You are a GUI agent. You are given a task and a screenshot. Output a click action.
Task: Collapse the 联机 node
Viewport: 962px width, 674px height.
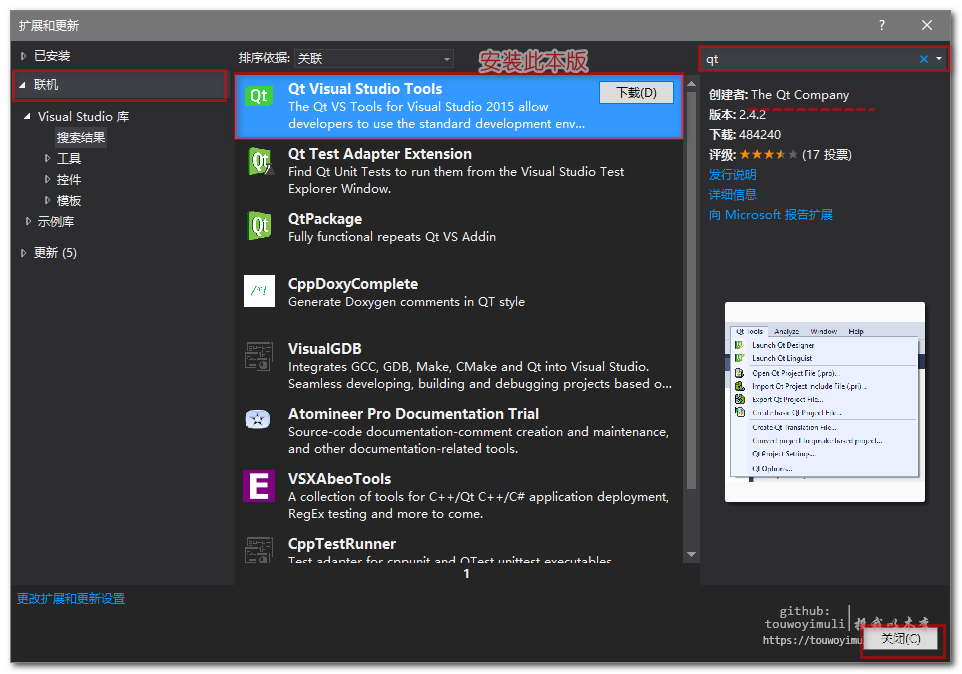[x=23, y=85]
